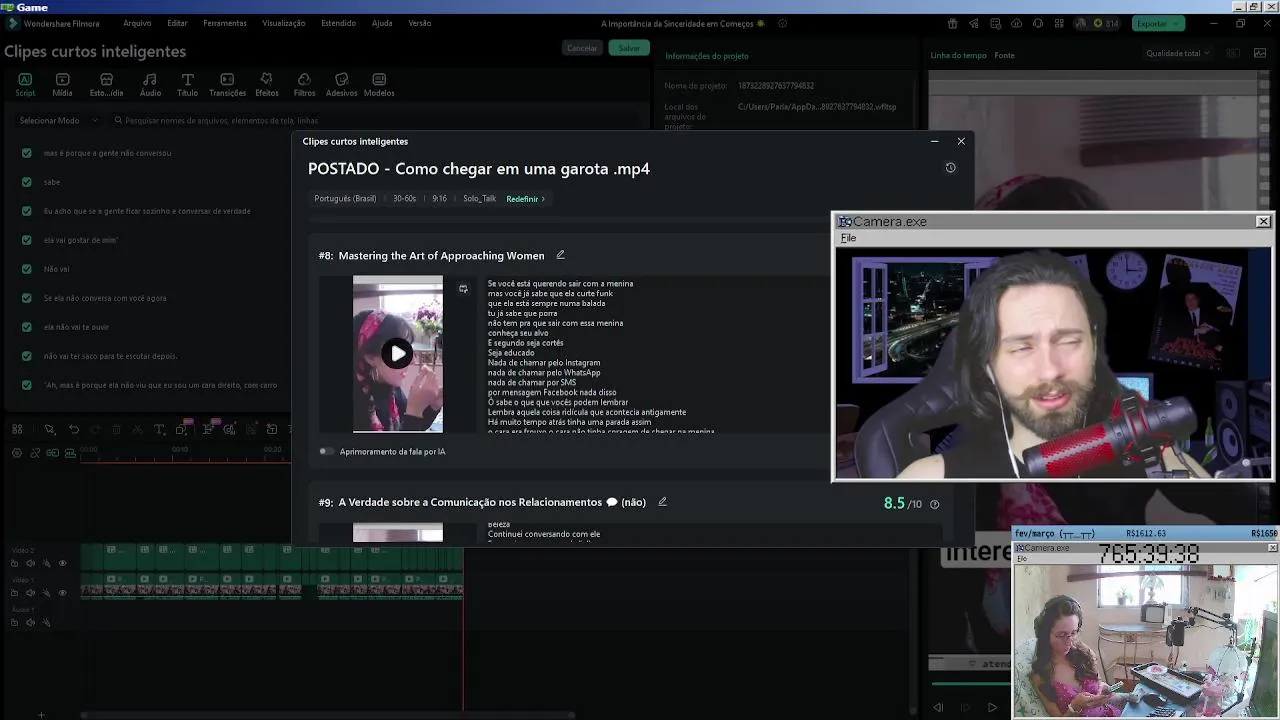The width and height of the screenshot is (1280, 720).
Task: Uncheck 'ela não vai te ouvir' line
Action: (x=27, y=327)
